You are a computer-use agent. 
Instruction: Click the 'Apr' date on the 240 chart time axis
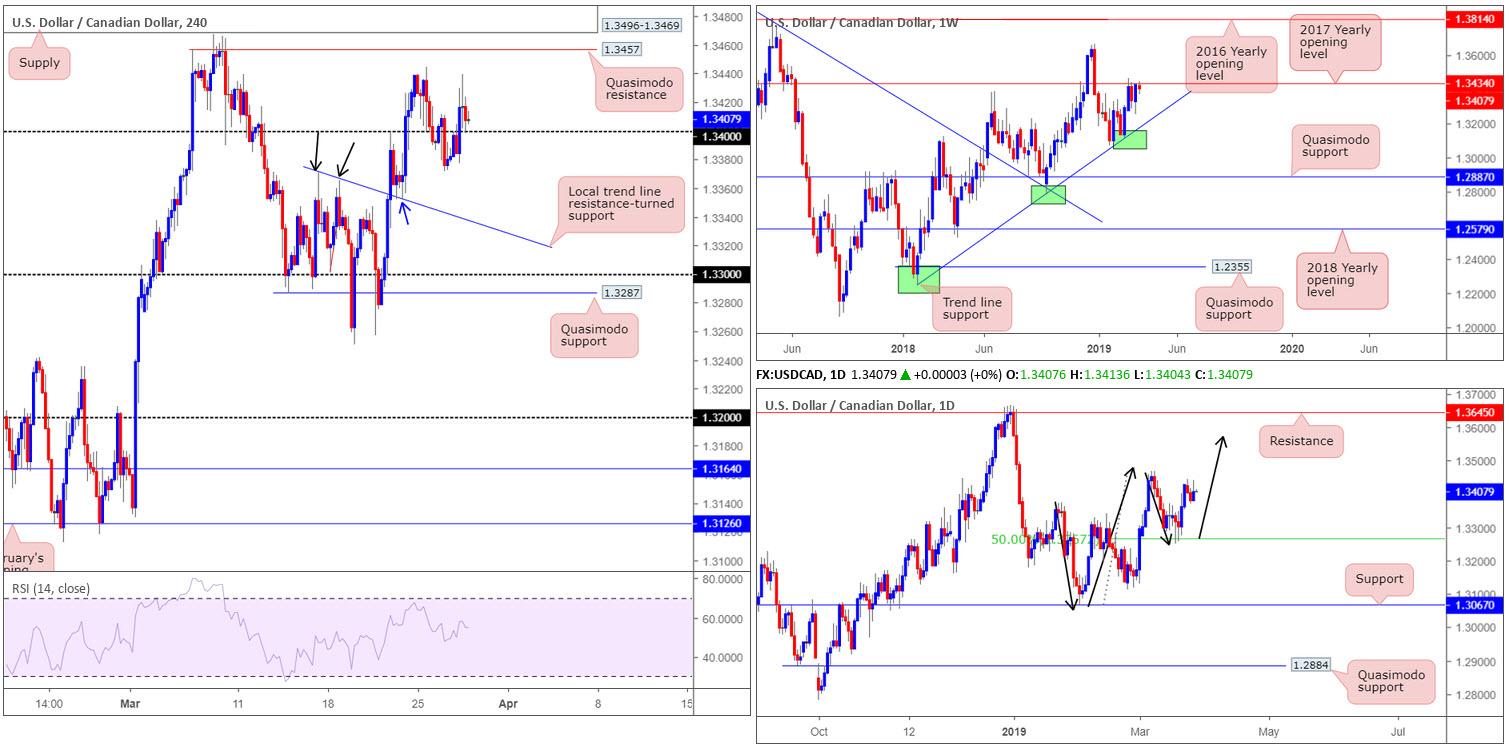coord(507,704)
